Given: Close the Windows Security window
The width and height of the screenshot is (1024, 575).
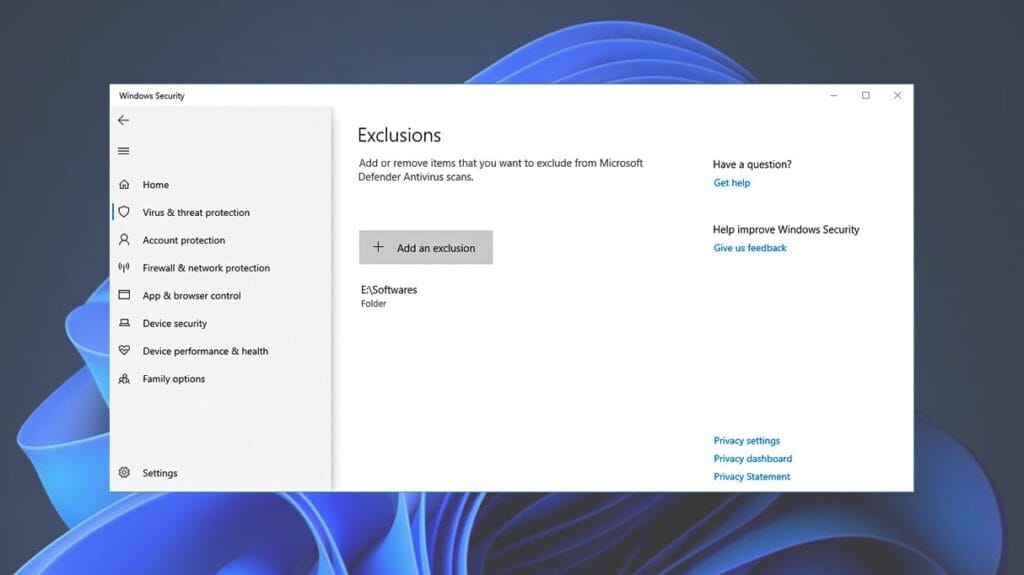Looking at the screenshot, I should pyautogui.click(x=897, y=95).
